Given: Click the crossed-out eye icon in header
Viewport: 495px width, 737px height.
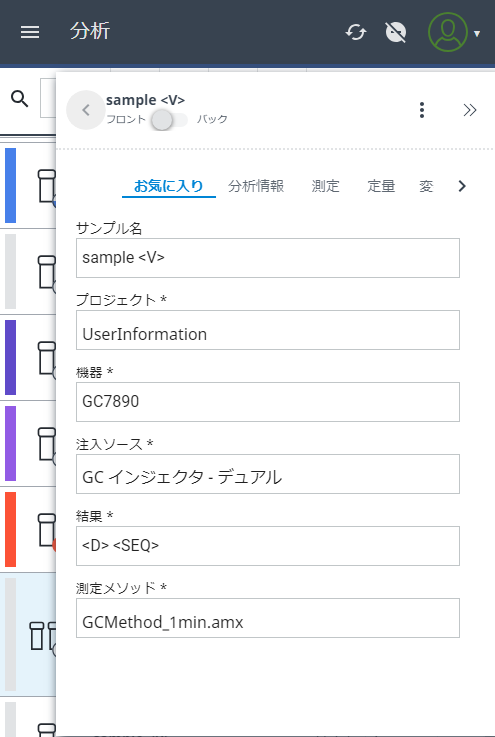Looking at the screenshot, I should [x=396, y=32].
